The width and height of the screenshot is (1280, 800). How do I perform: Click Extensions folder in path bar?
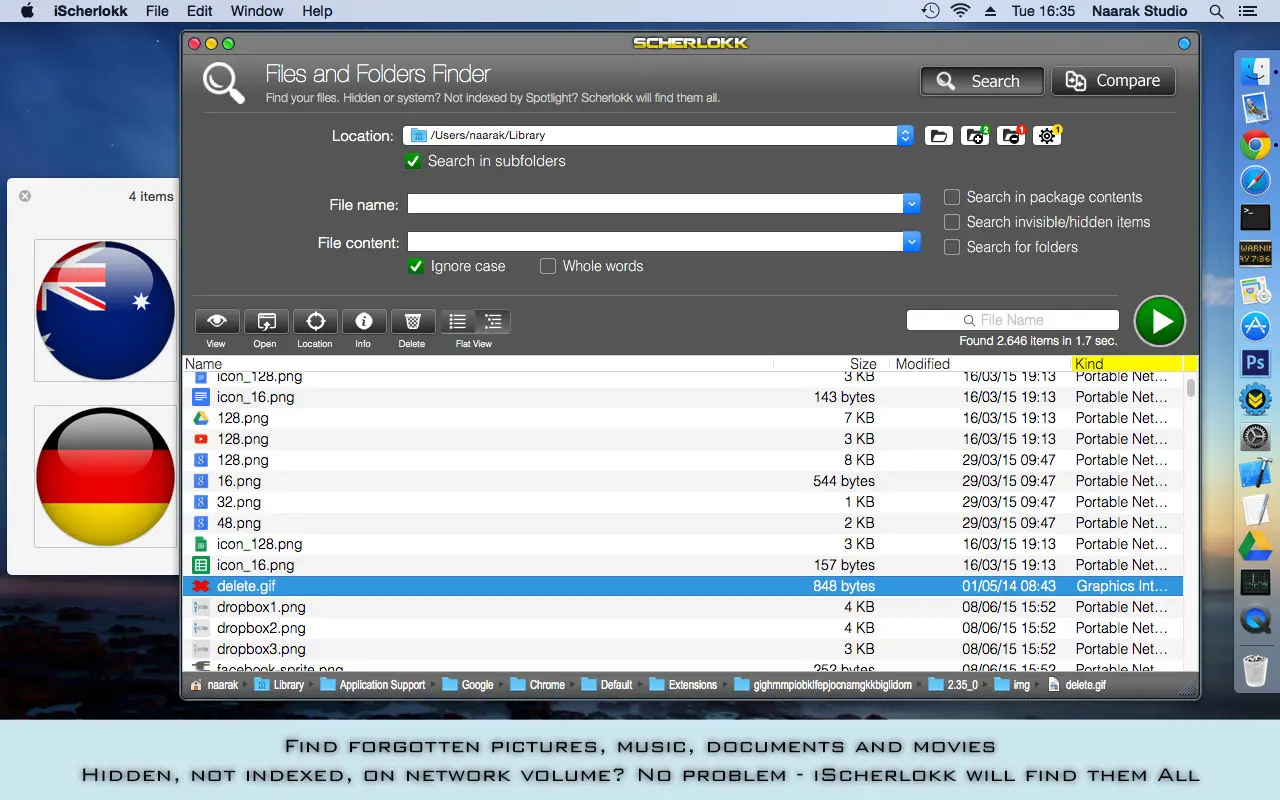point(683,685)
